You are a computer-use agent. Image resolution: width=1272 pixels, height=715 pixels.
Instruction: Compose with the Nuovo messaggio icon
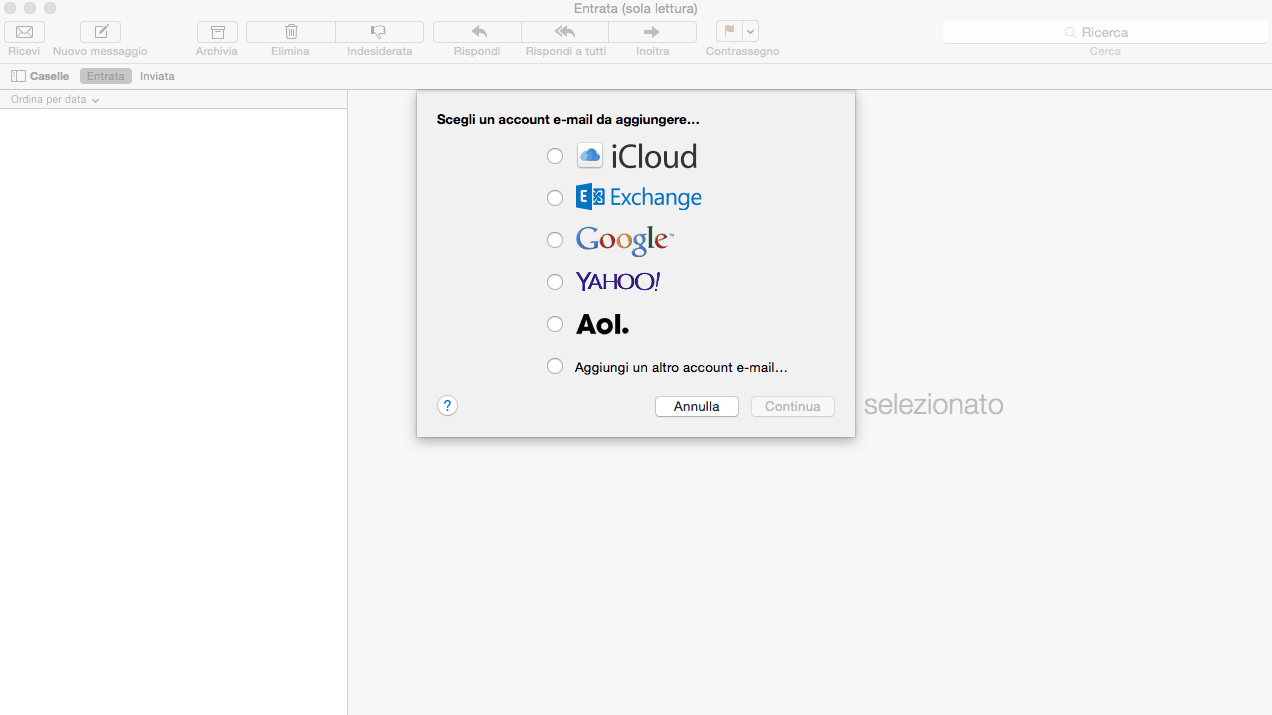click(x=100, y=32)
